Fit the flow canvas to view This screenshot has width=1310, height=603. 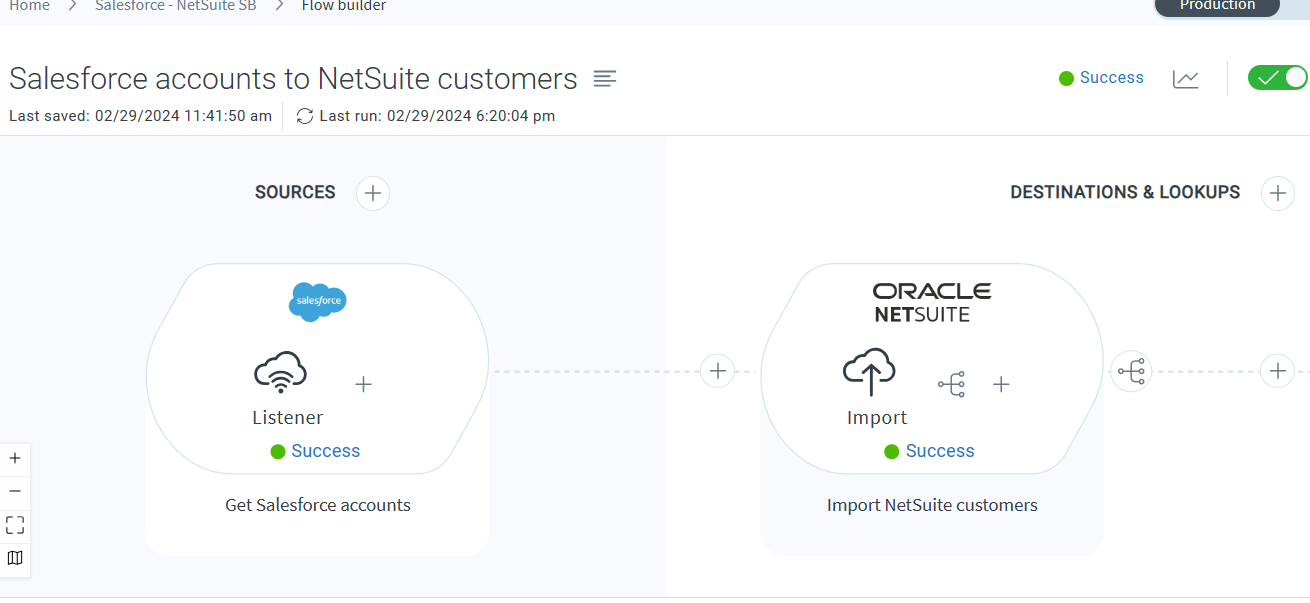pyautogui.click(x=15, y=525)
